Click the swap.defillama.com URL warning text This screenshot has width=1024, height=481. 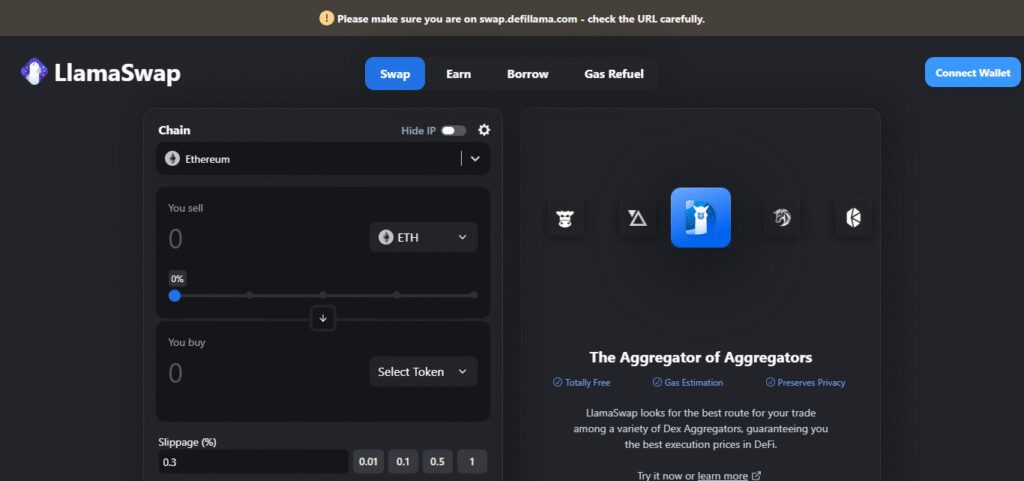point(521,19)
